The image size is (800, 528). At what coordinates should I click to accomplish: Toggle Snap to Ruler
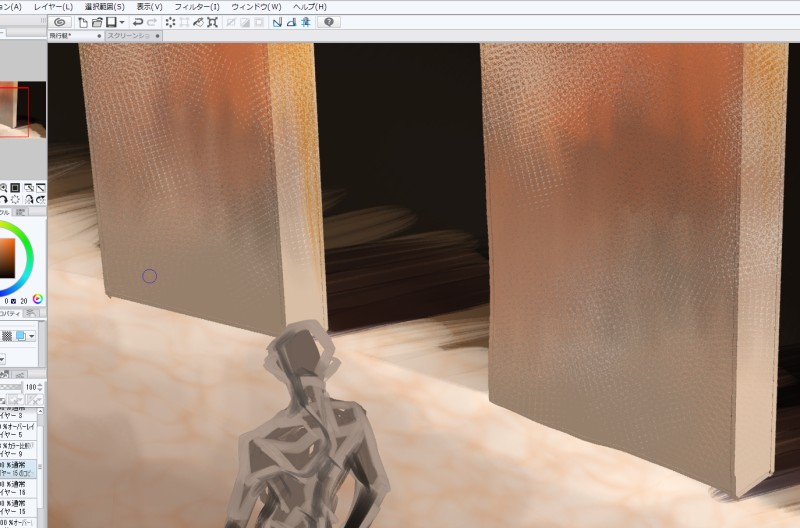[277, 22]
